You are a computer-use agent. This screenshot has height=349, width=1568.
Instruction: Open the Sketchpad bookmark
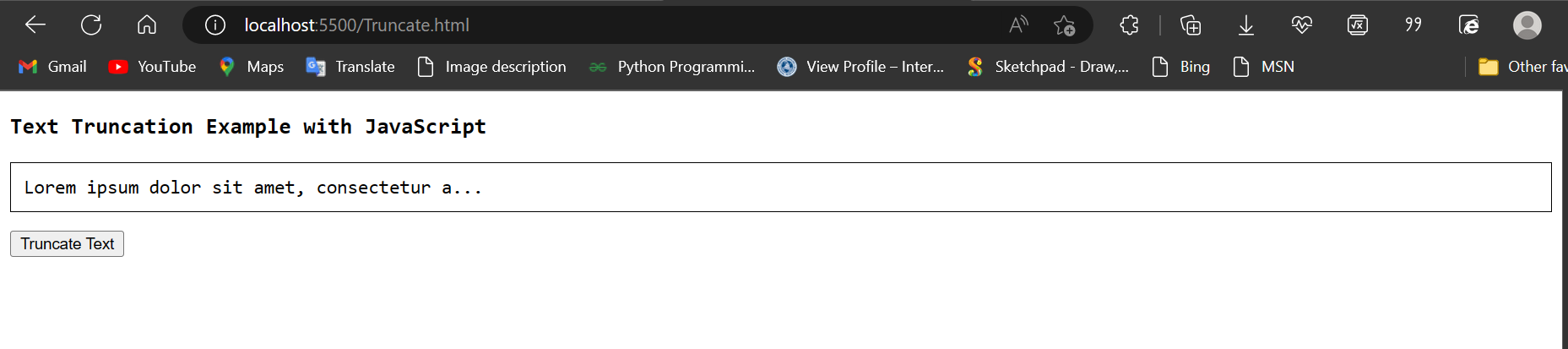[1048, 67]
